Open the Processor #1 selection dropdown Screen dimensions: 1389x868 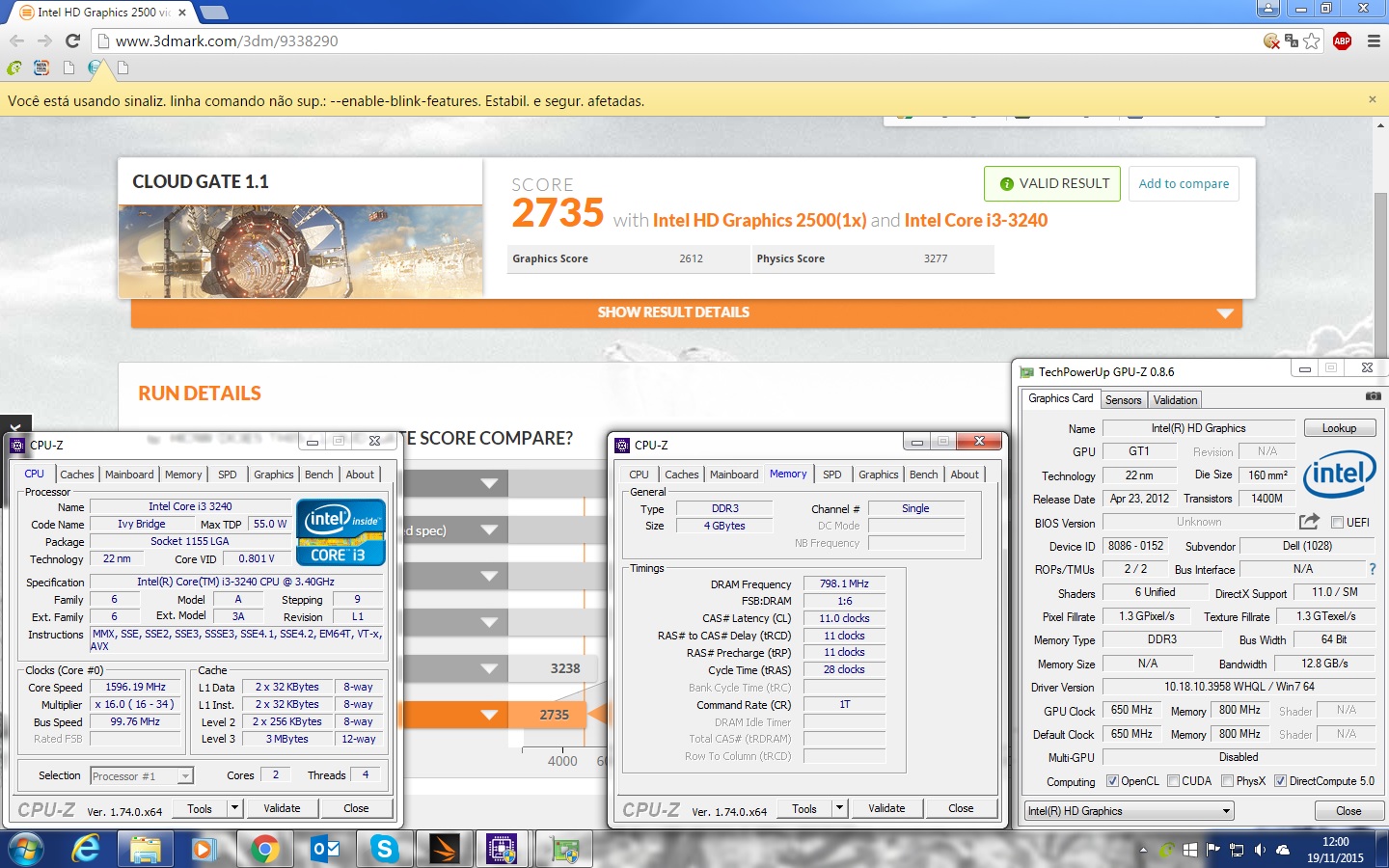pyautogui.click(x=142, y=775)
